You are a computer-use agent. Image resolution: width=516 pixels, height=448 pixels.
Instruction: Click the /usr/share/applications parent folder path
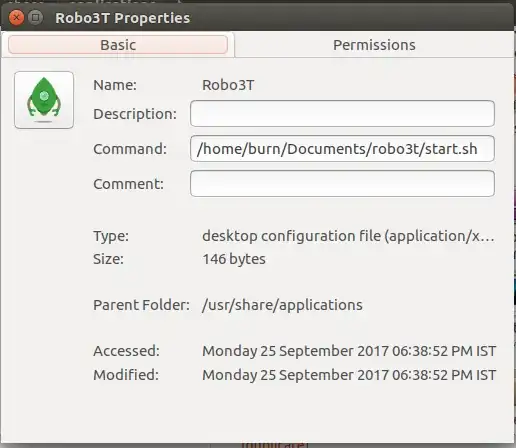click(282, 305)
